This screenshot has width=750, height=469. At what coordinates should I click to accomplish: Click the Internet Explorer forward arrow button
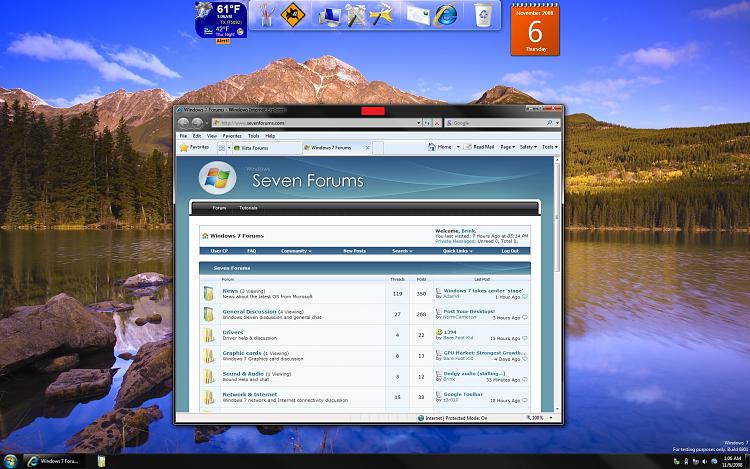tap(197, 123)
